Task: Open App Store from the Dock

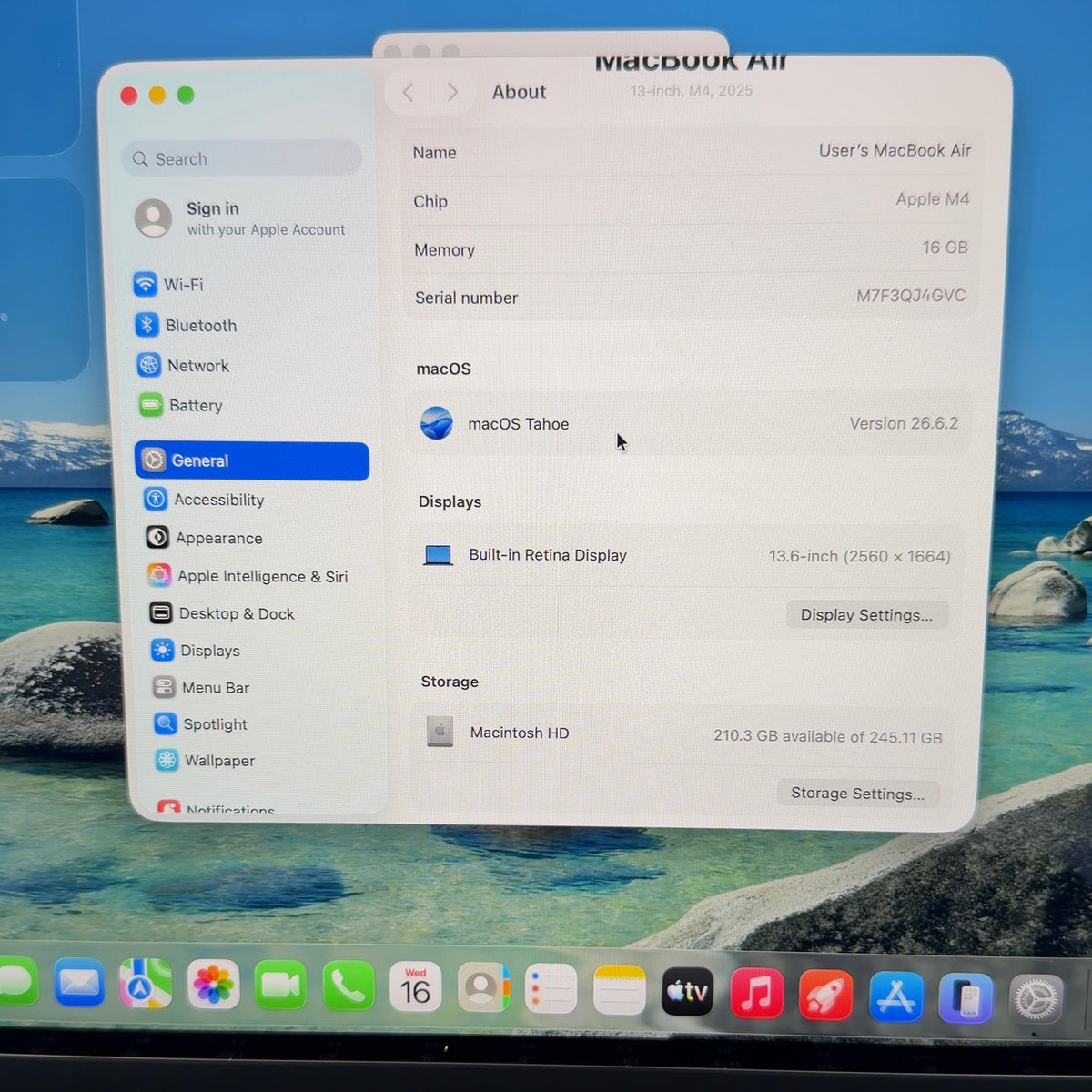Action: coord(896,996)
